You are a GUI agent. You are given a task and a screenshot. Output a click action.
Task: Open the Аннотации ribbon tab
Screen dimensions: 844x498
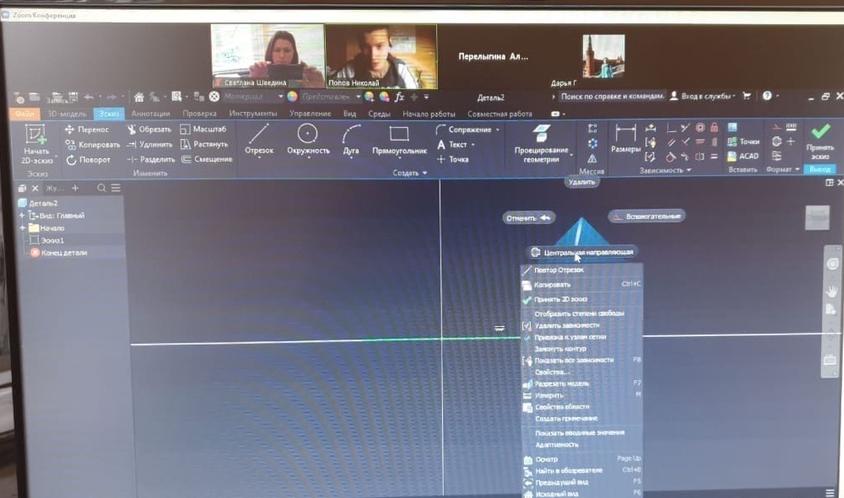click(151, 114)
